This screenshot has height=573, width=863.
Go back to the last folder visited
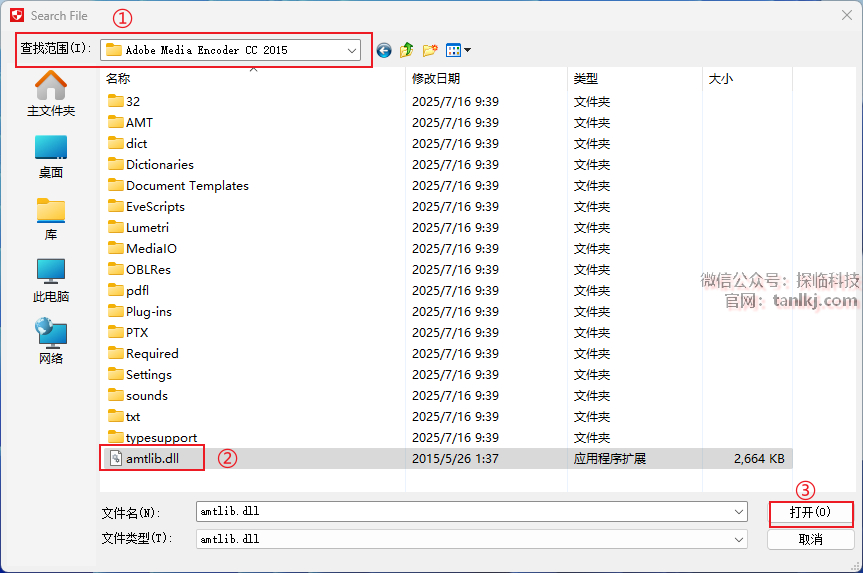click(x=384, y=51)
